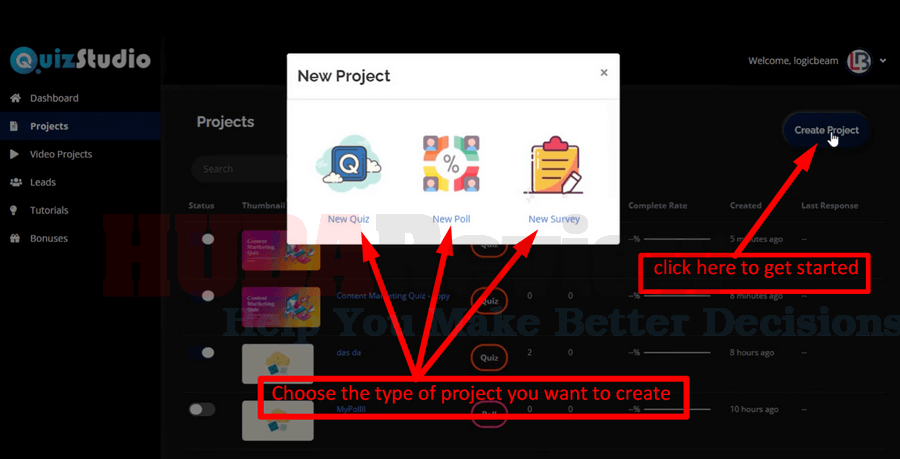Select the New Poll percentage icon
900x459 pixels.
pyautogui.click(x=451, y=164)
